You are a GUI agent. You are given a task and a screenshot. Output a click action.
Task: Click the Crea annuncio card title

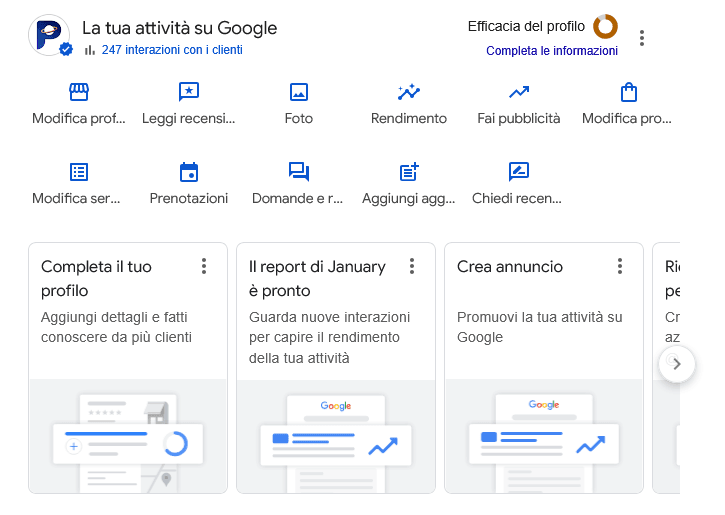pyautogui.click(x=510, y=267)
